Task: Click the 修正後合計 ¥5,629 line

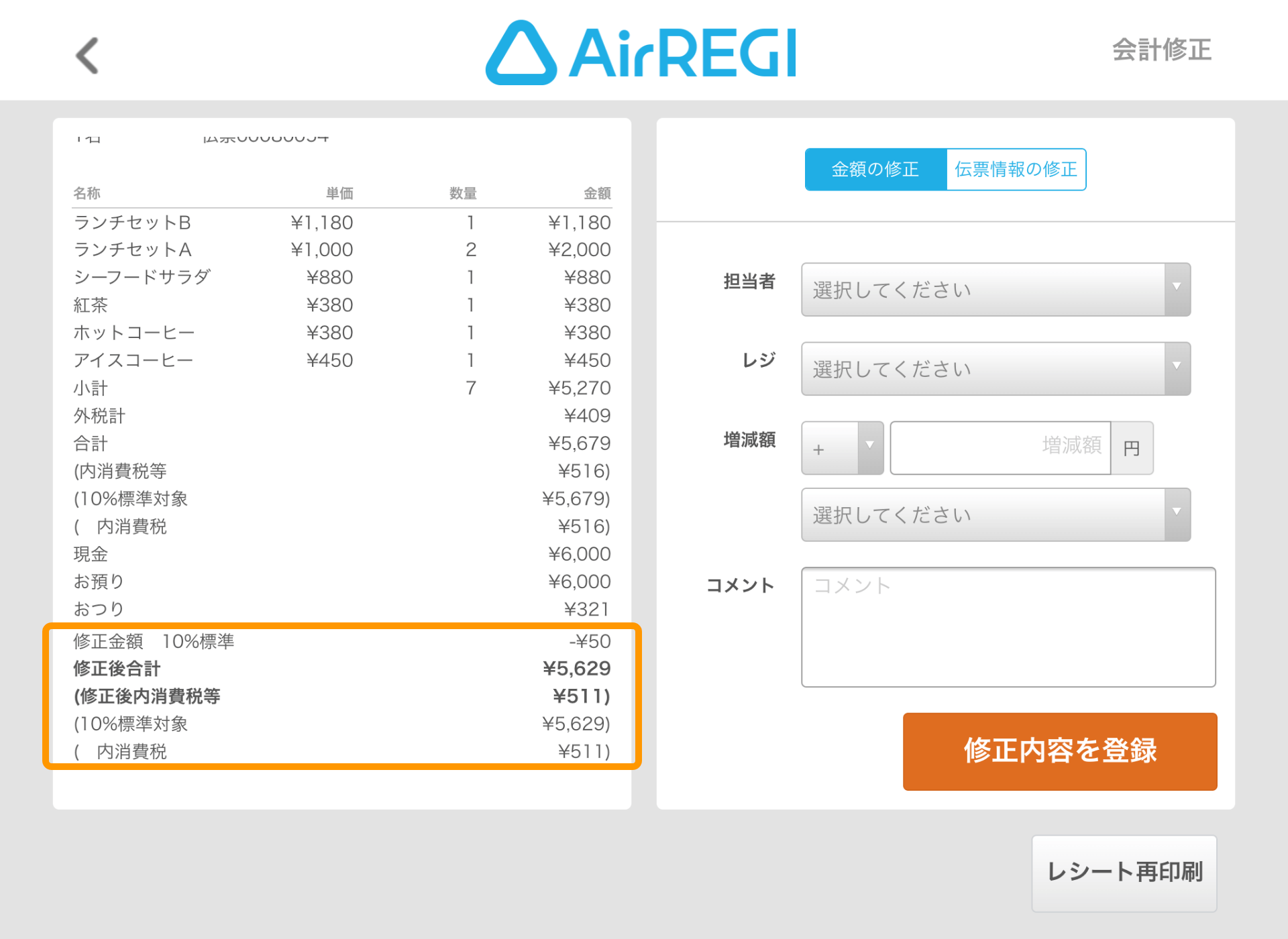Action: point(341,669)
